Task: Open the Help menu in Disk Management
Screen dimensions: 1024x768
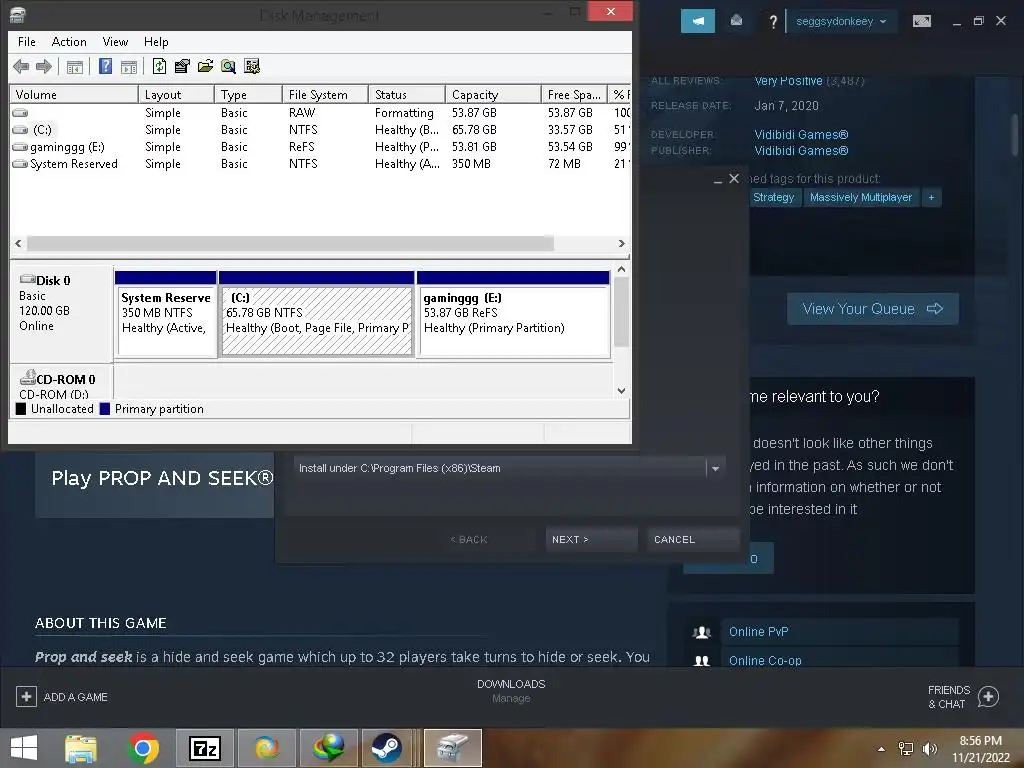Action: (156, 42)
